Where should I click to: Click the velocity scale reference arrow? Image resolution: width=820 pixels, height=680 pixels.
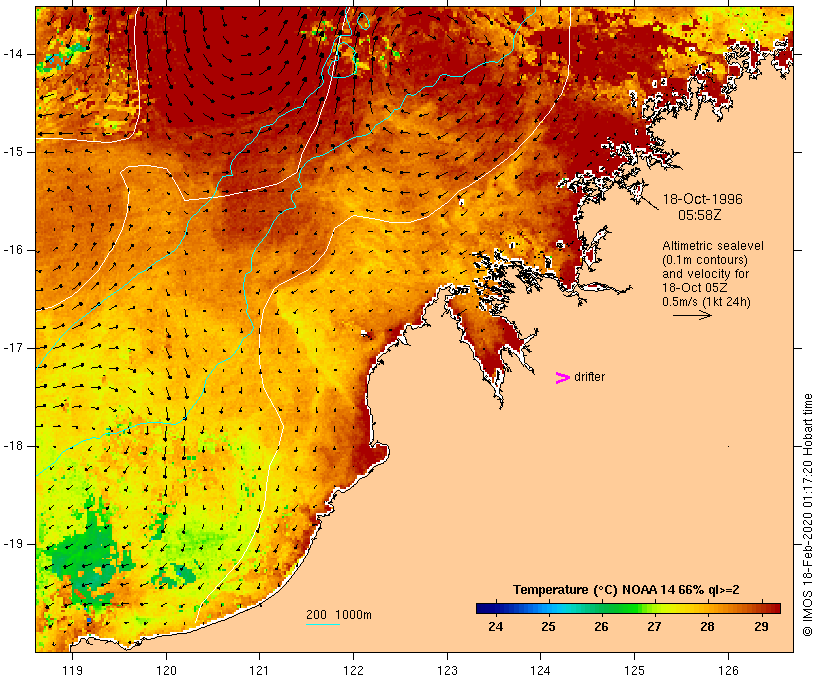[692, 315]
